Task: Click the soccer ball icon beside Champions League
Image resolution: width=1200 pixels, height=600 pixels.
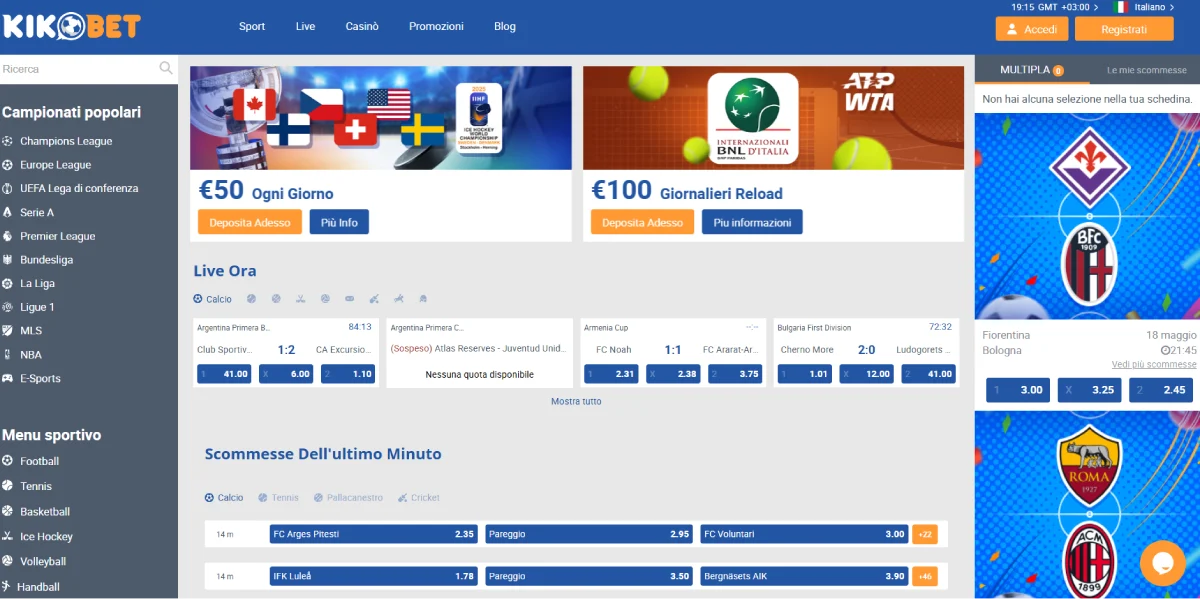Action: tap(8, 141)
